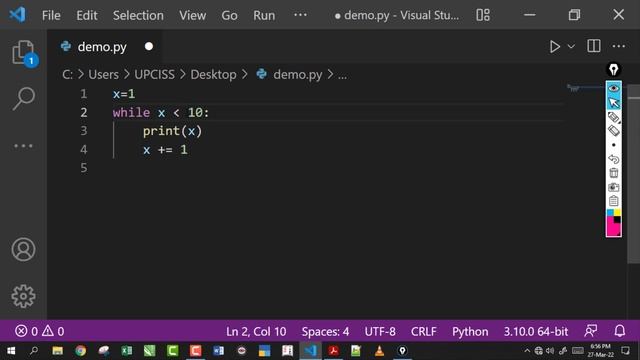Screen dimensions: 640x360
Task: Open the File menu
Action: point(51,16)
